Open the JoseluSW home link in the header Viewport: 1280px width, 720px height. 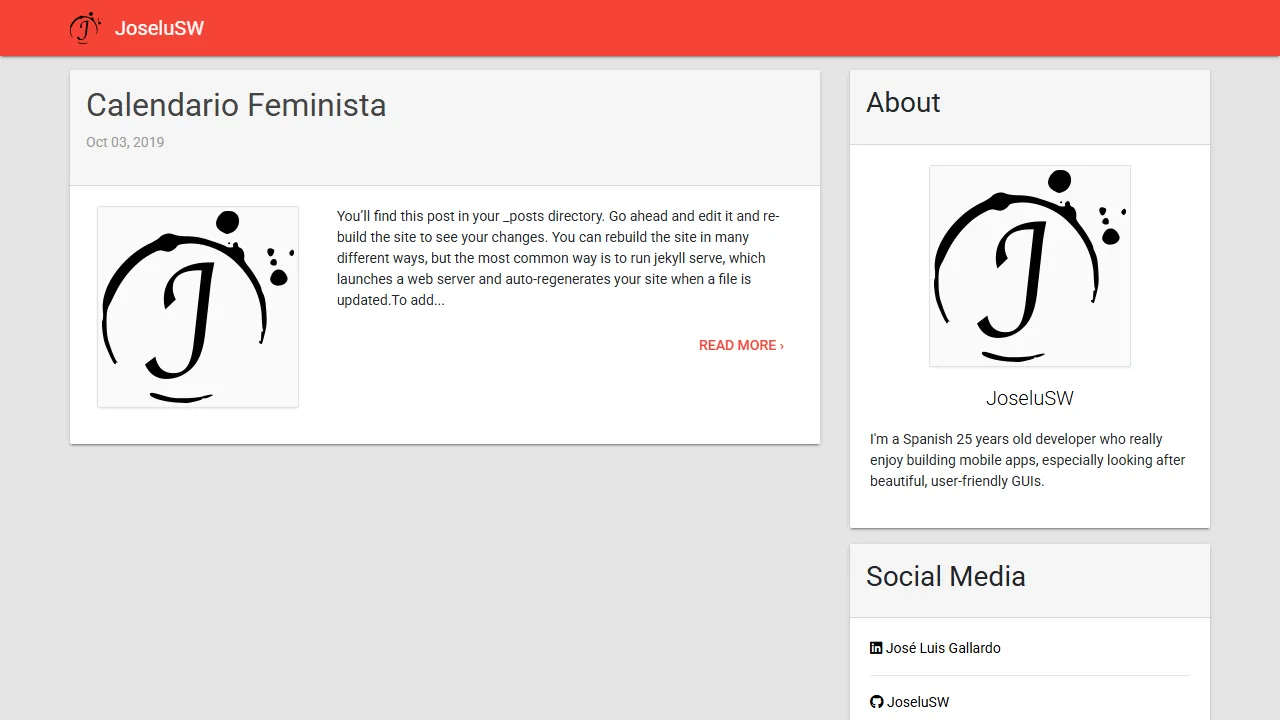tap(160, 28)
